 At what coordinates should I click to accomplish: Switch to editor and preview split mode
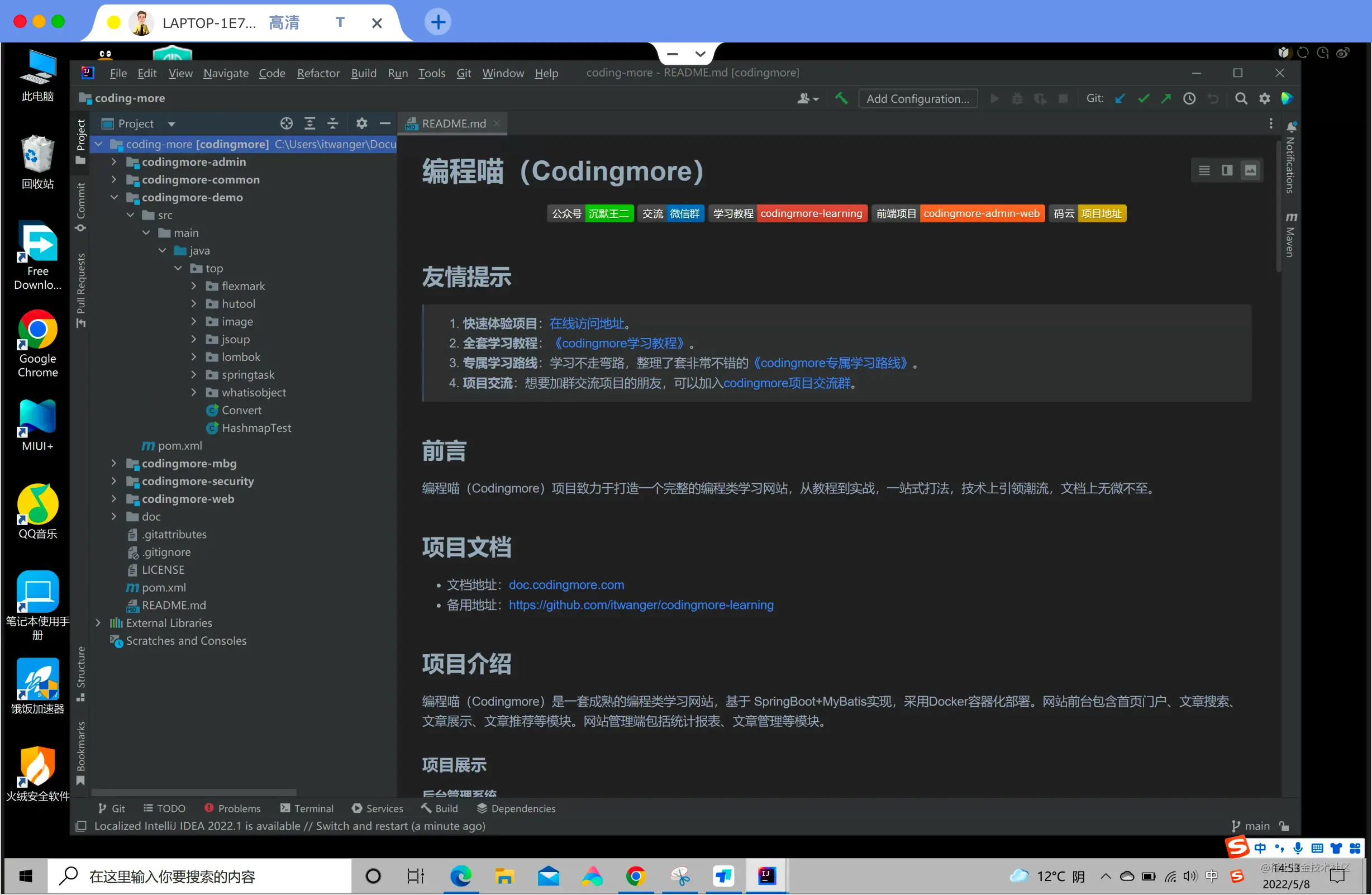[1227, 170]
